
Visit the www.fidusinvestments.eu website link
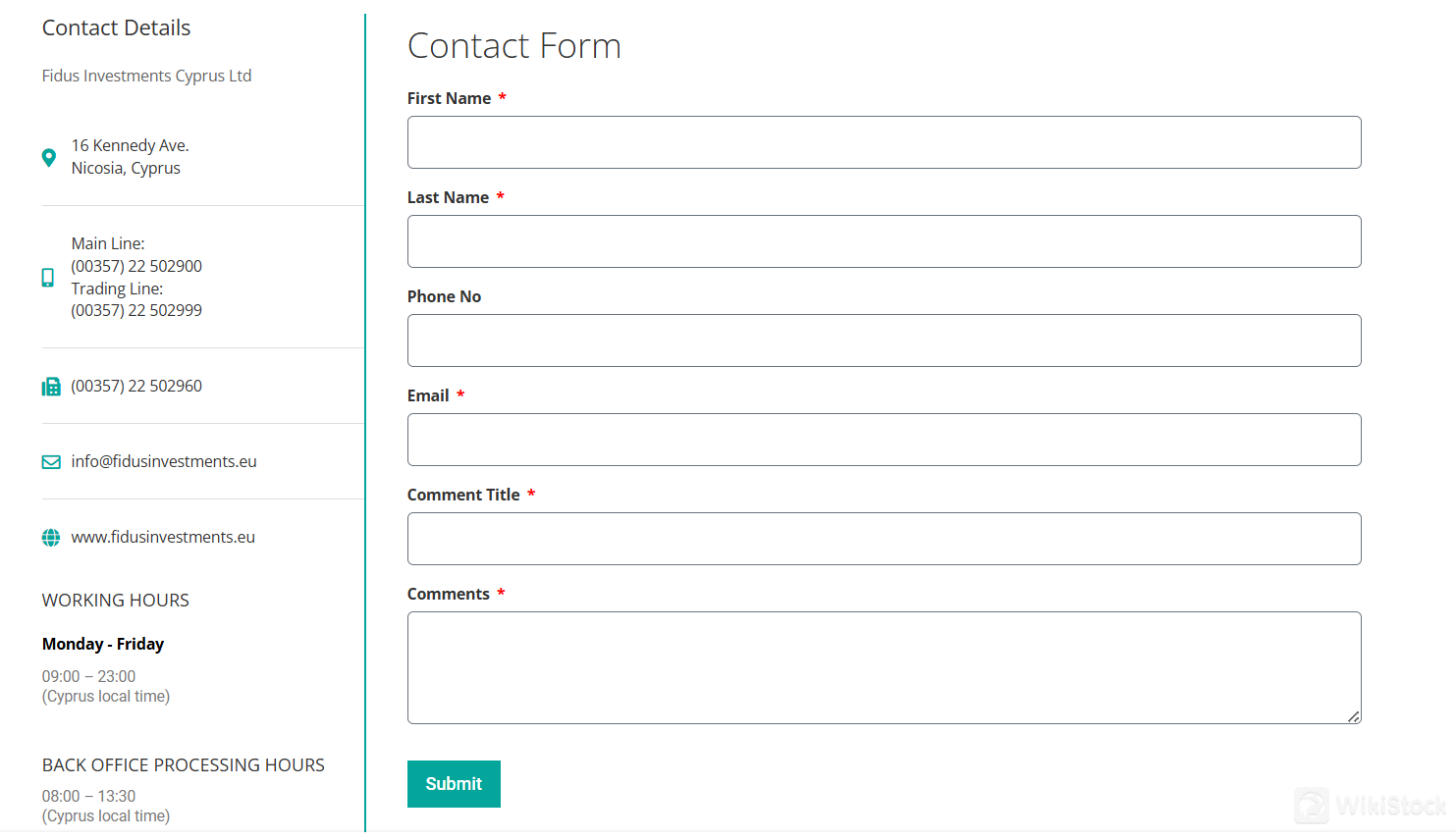[163, 537]
